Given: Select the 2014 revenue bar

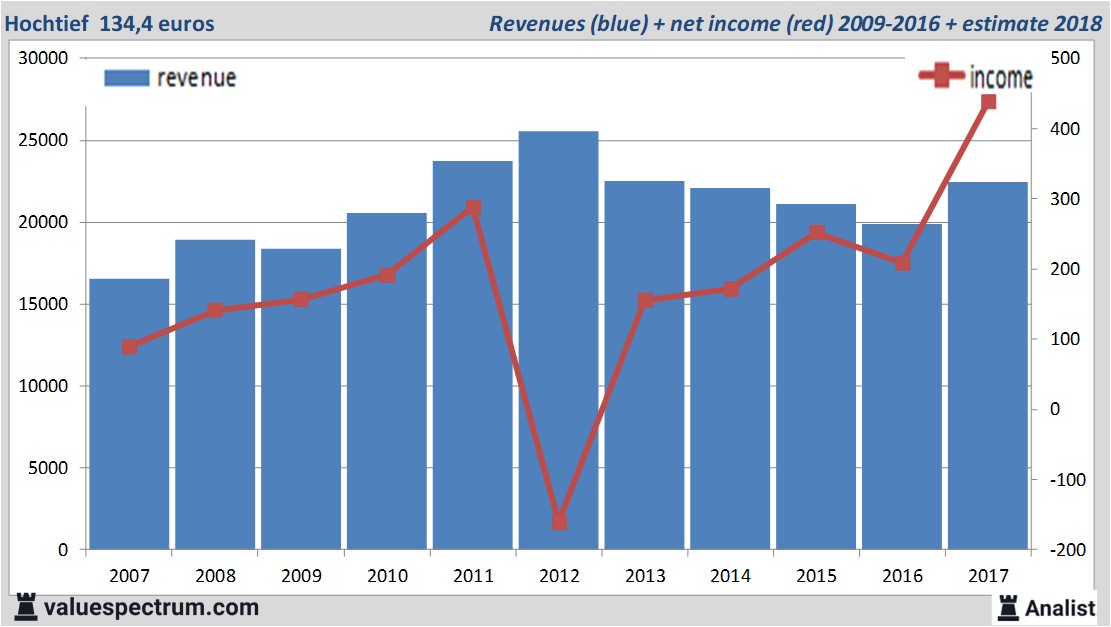Looking at the screenshot, I should point(730,368).
